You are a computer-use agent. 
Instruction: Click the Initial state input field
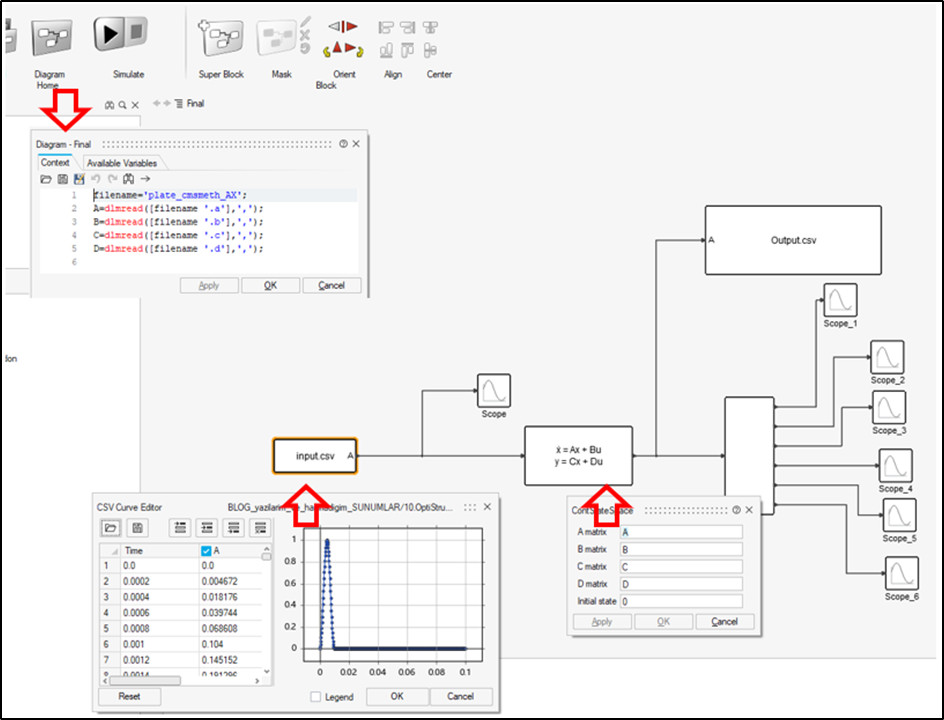pyautogui.click(x=680, y=602)
